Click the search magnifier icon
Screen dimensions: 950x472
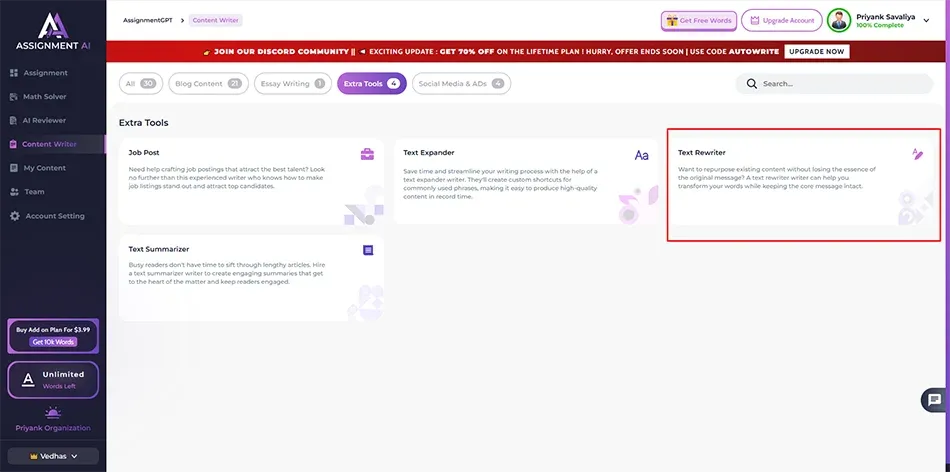[752, 84]
